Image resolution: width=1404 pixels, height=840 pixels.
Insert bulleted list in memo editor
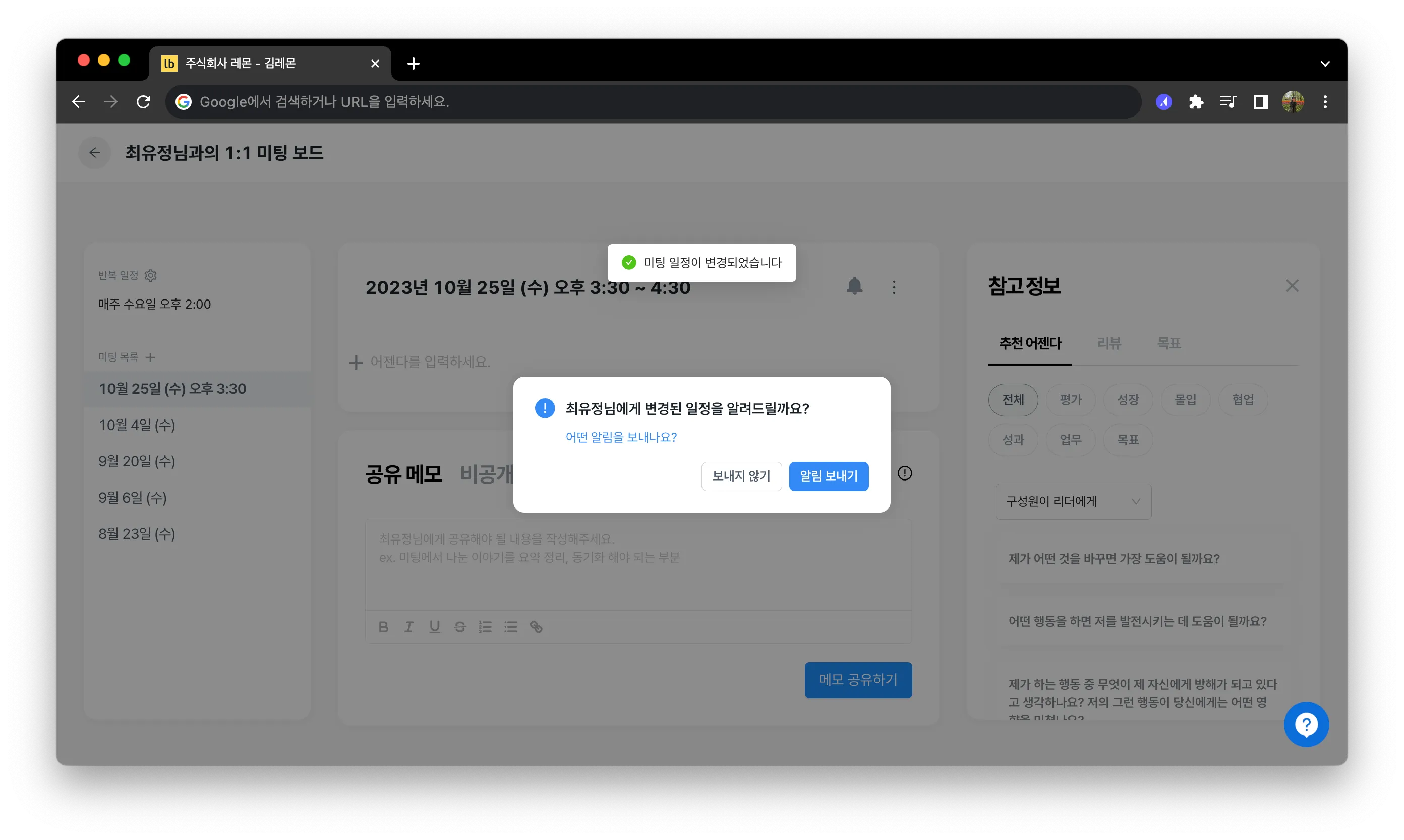[511, 627]
